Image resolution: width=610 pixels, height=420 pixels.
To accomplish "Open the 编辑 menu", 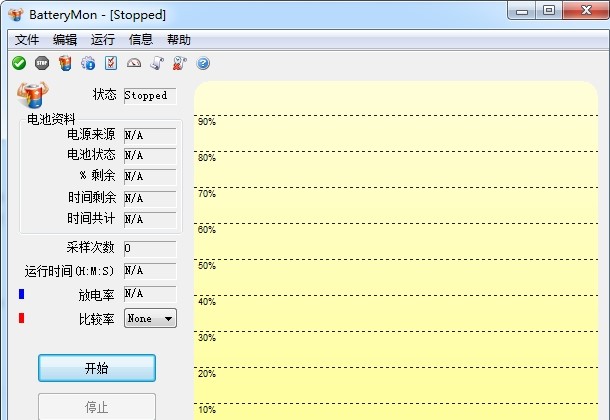I will (x=65, y=40).
